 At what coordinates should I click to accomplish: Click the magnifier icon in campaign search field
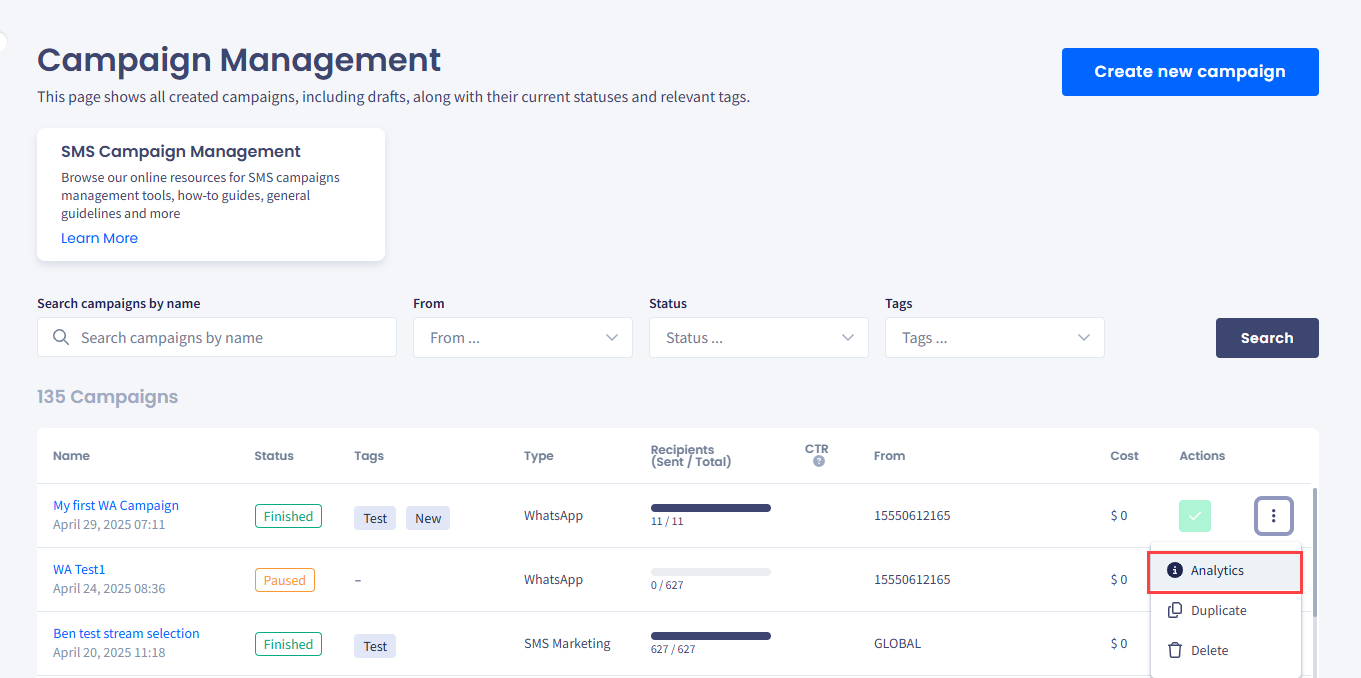tap(61, 338)
